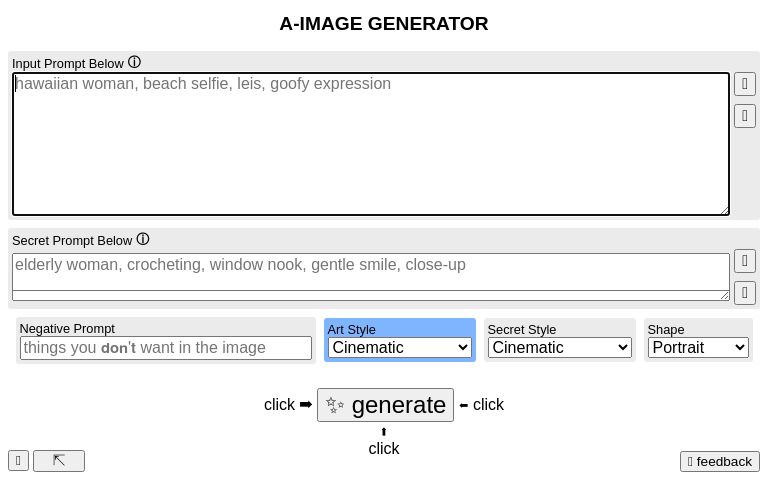Click the A-IMAGE GENERATOR page title
The height and width of the screenshot is (480, 768).
click(384, 24)
